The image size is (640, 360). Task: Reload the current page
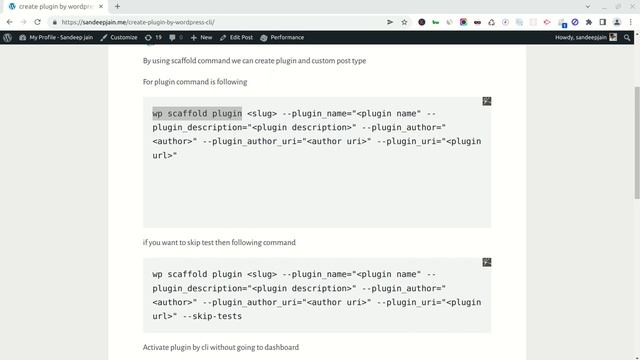[x=37, y=22]
